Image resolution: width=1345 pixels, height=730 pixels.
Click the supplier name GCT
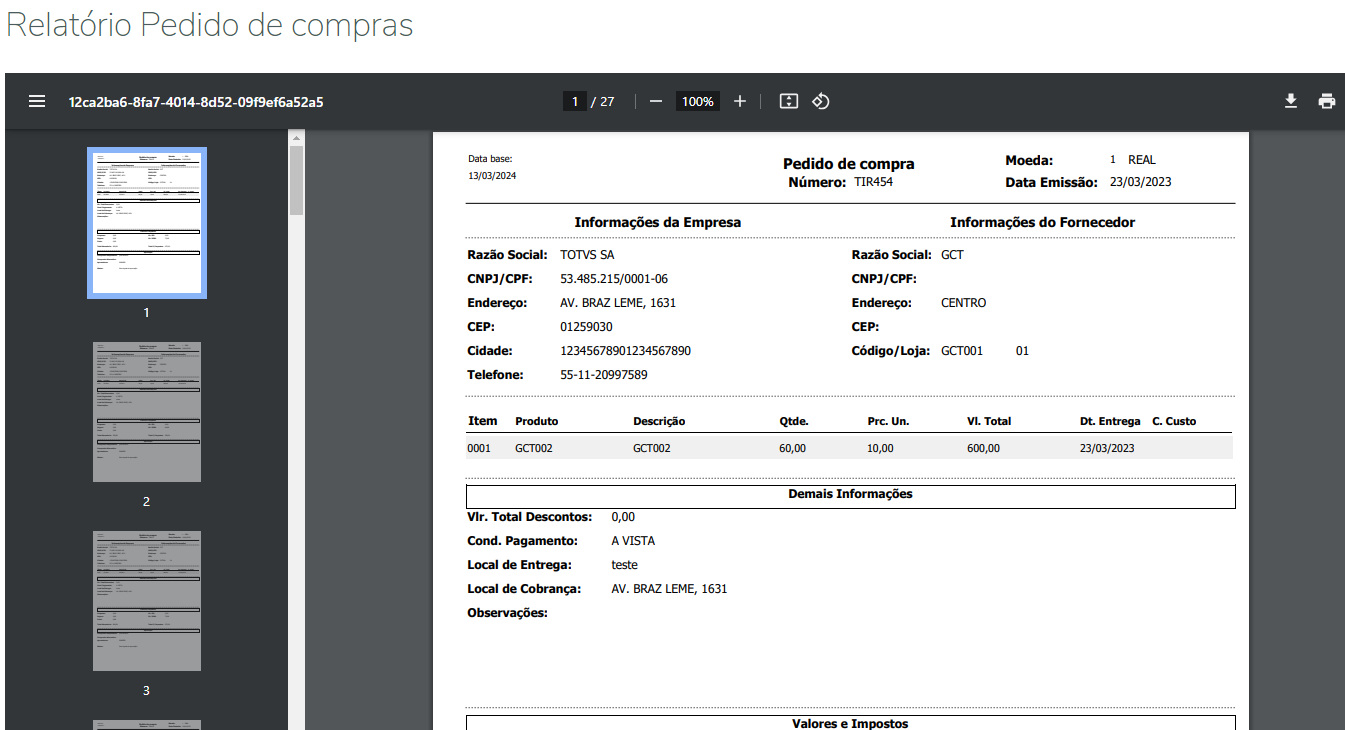(952, 255)
